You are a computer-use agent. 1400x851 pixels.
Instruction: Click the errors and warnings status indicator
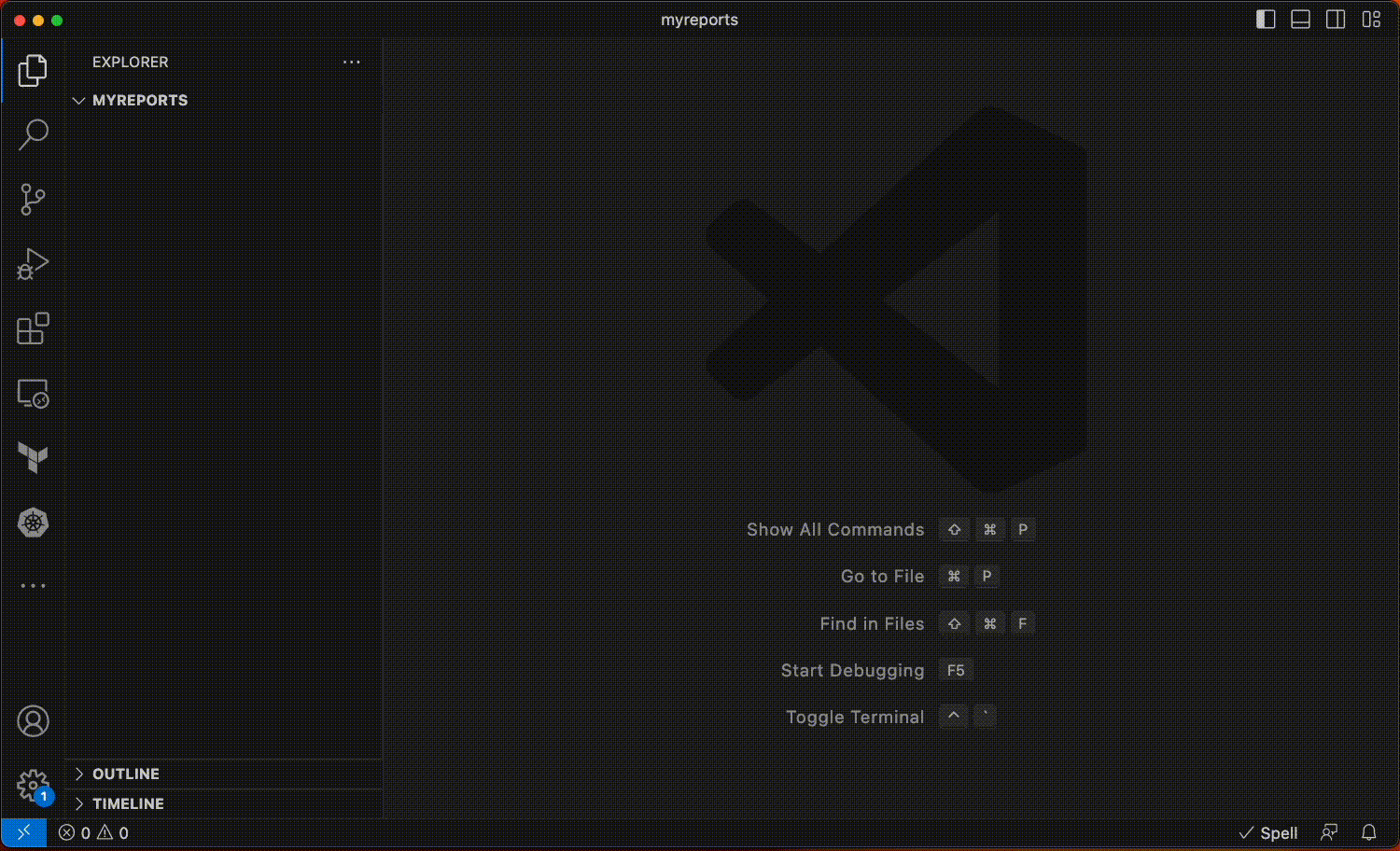93,833
